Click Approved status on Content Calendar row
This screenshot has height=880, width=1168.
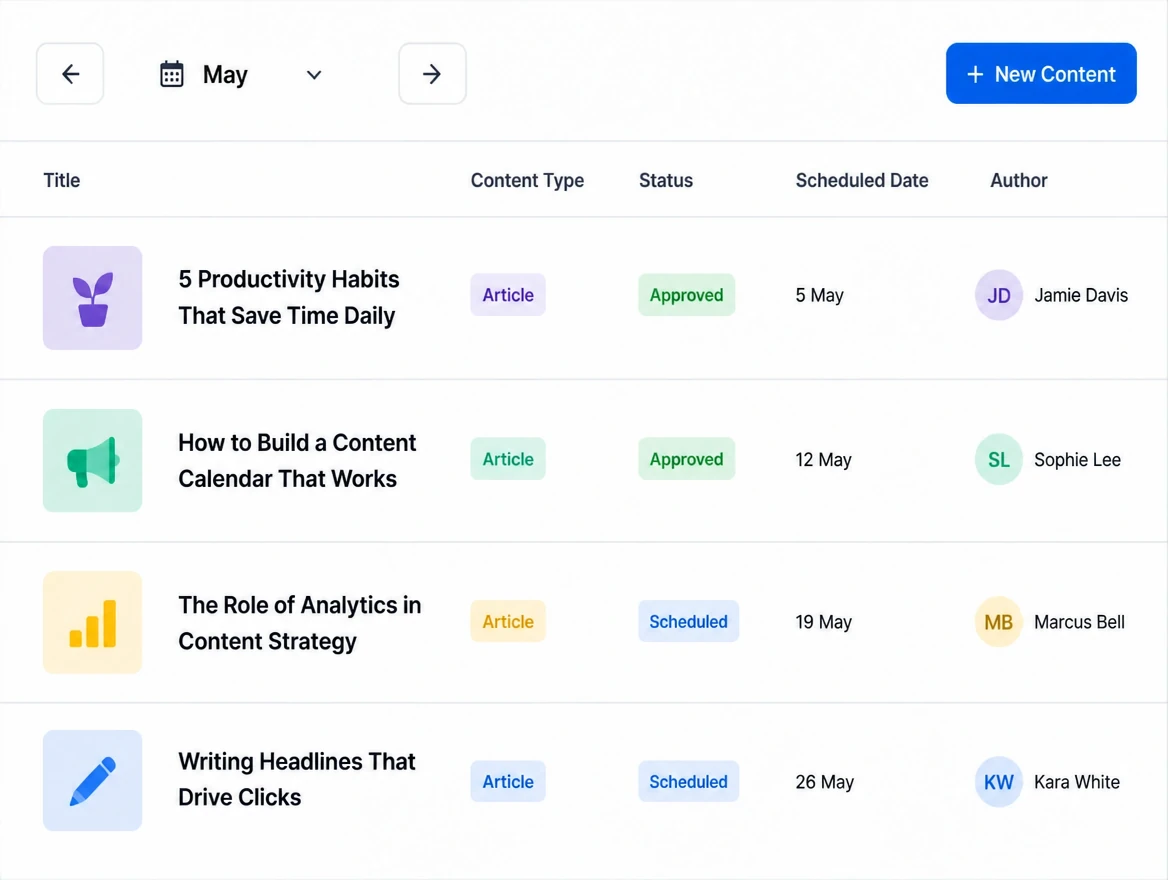click(687, 459)
